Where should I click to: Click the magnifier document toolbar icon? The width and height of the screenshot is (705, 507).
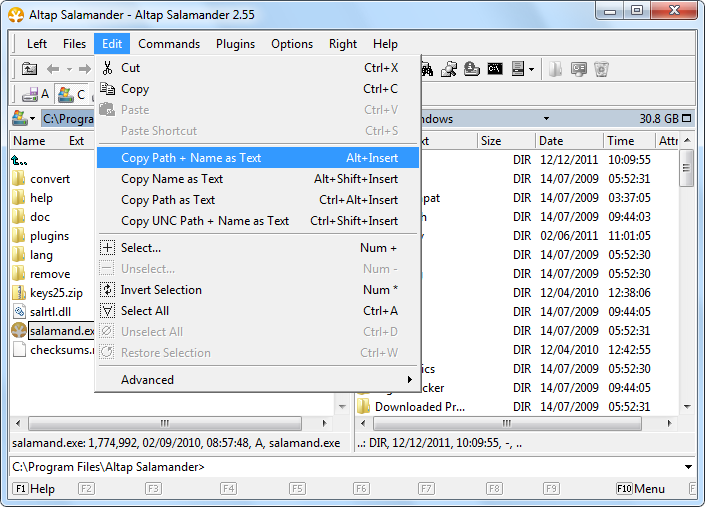click(449, 69)
